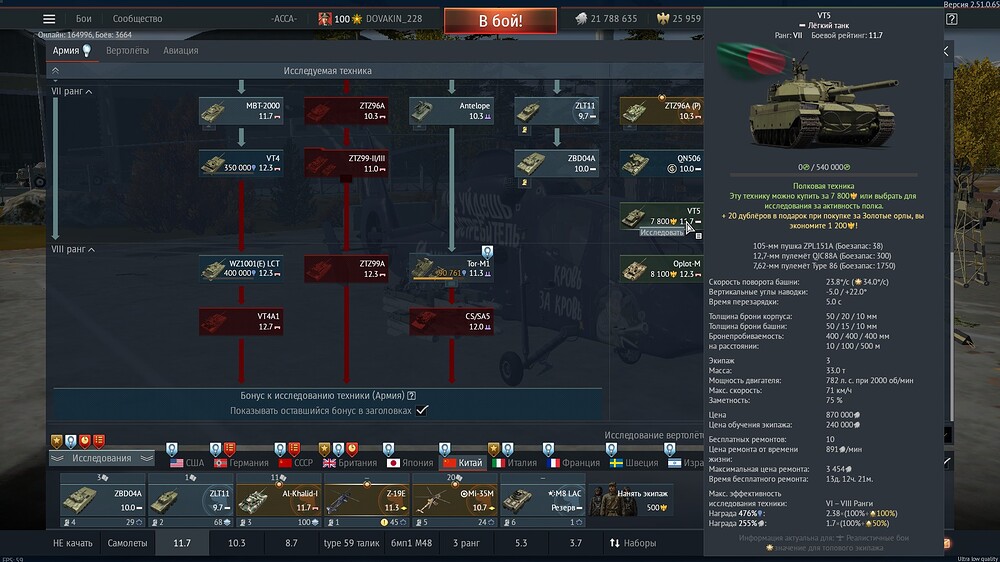Switch to the Авиация tab
The width and height of the screenshot is (1000, 562).
pos(180,50)
